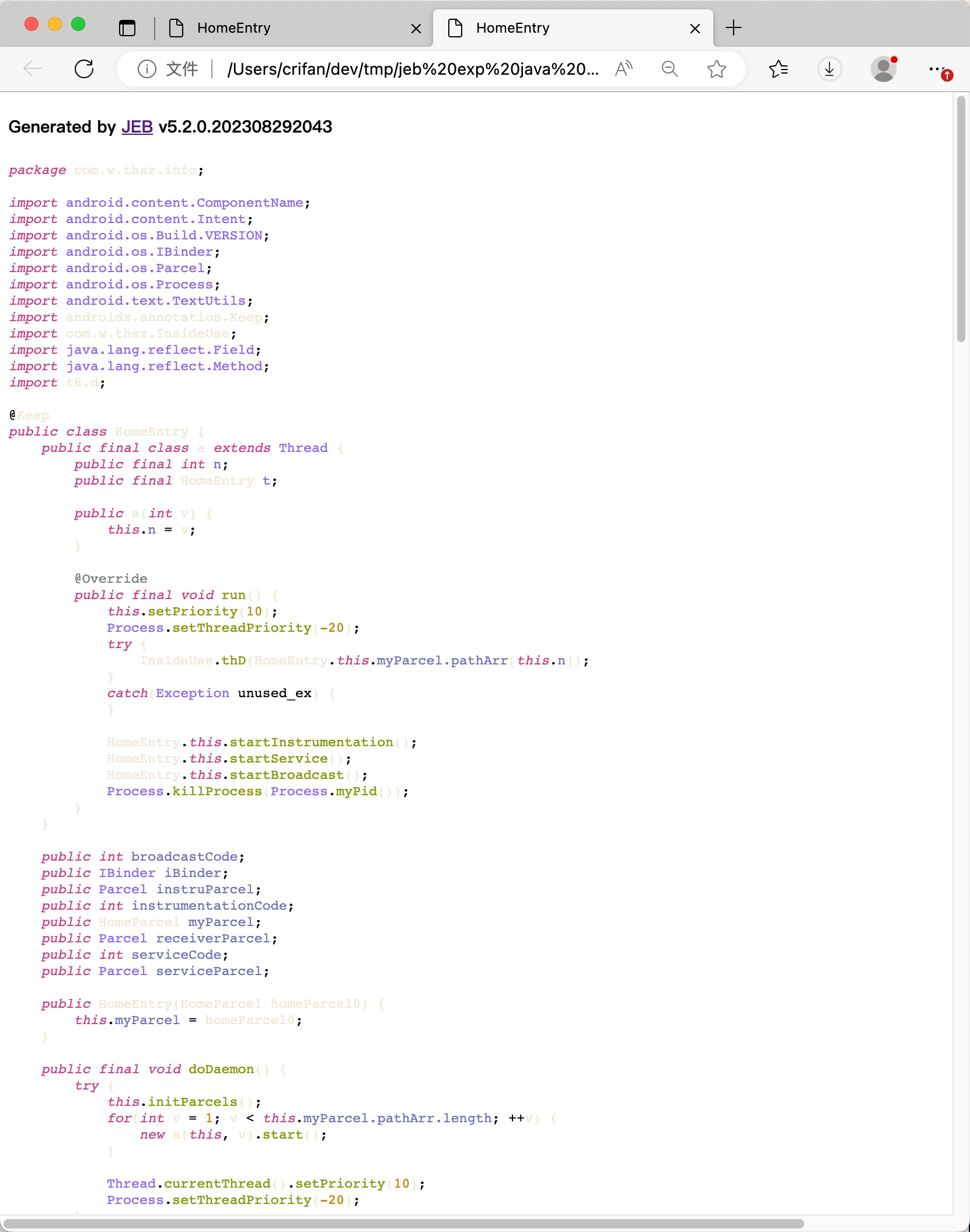Click the '@Override' annotation
This screenshot has height=1232, width=970.
(x=111, y=579)
